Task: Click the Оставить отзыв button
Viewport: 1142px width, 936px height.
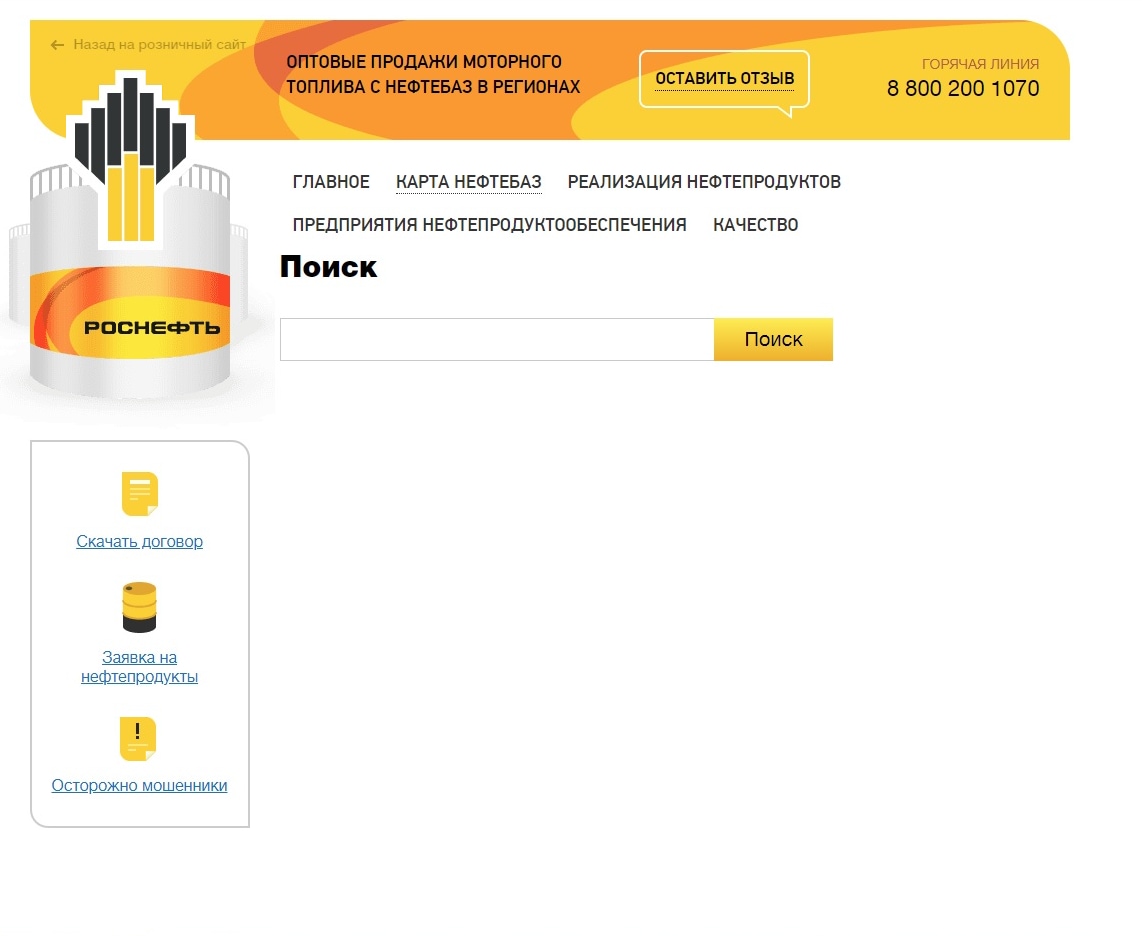Action: [x=724, y=79]
